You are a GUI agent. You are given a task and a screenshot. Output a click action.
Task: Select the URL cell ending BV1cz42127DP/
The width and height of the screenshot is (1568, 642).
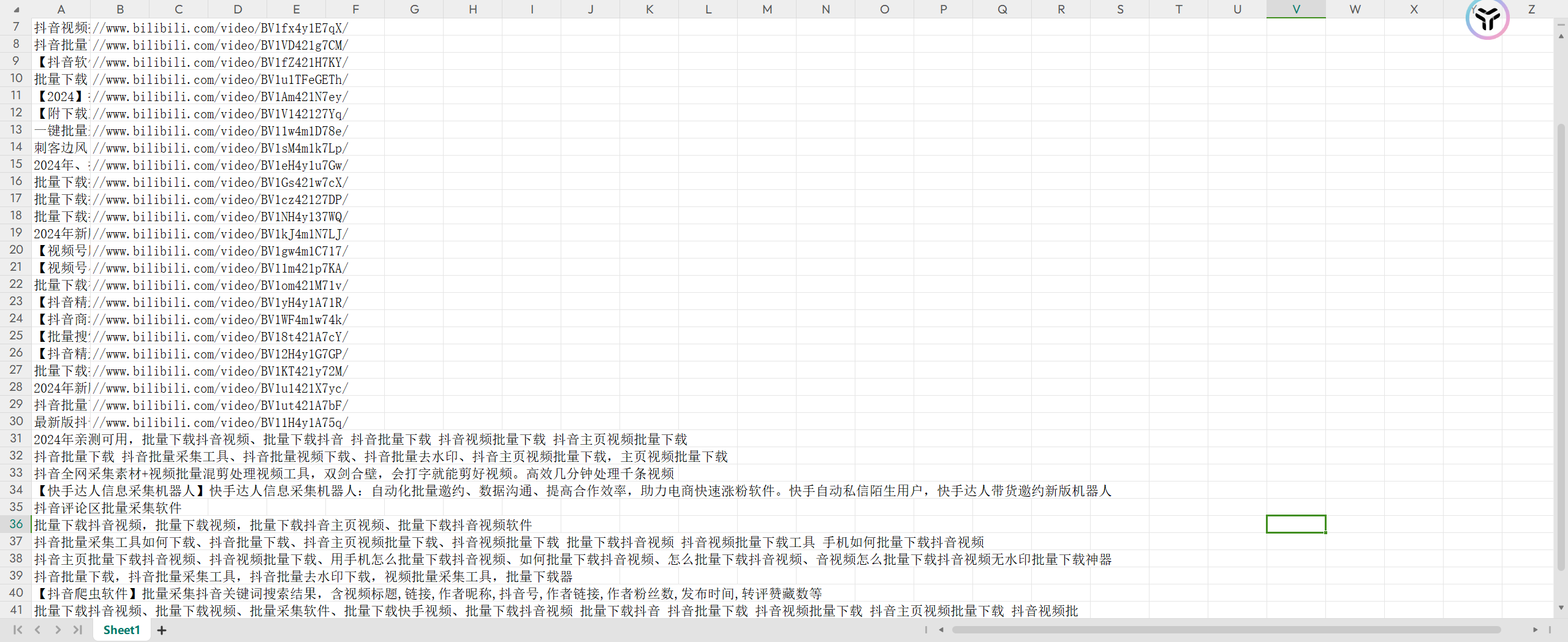click(x=220, y=199)
